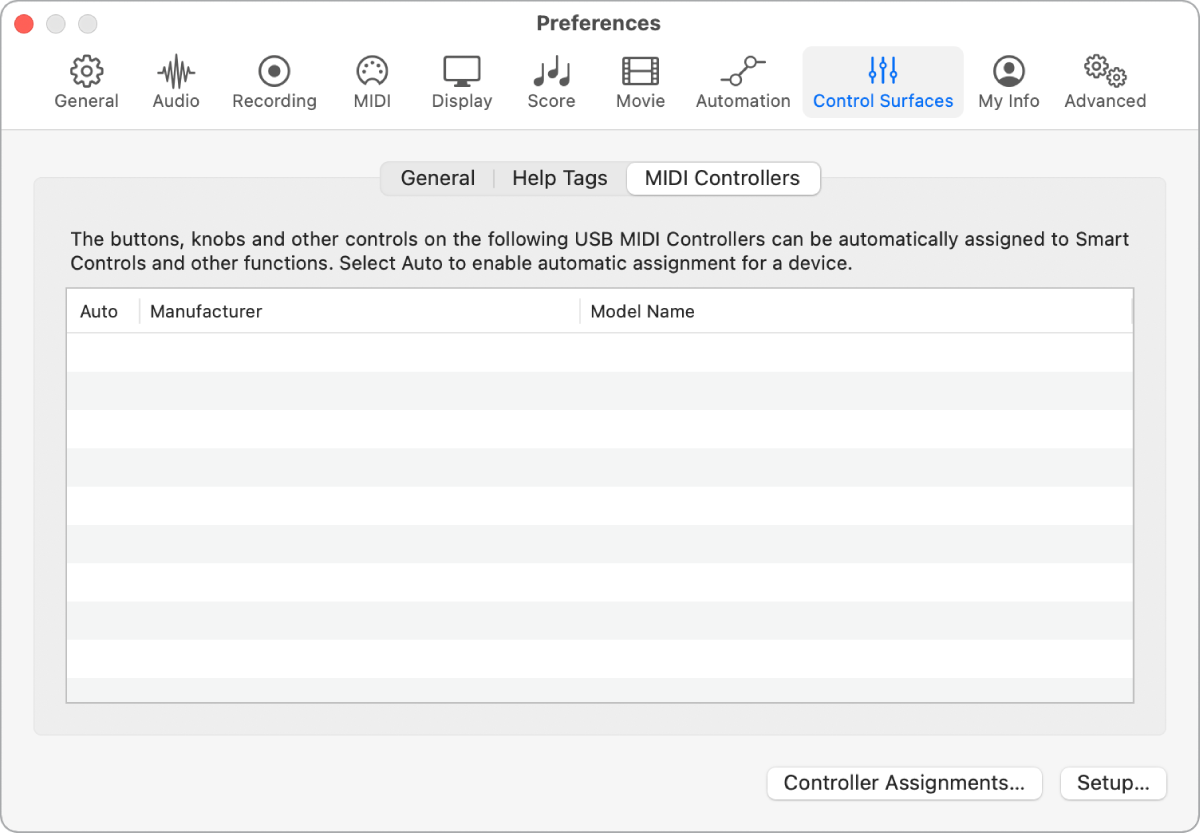Open Score preferences notes icon
Viewport: 1202px width, 836px height.
pos(551,72)
